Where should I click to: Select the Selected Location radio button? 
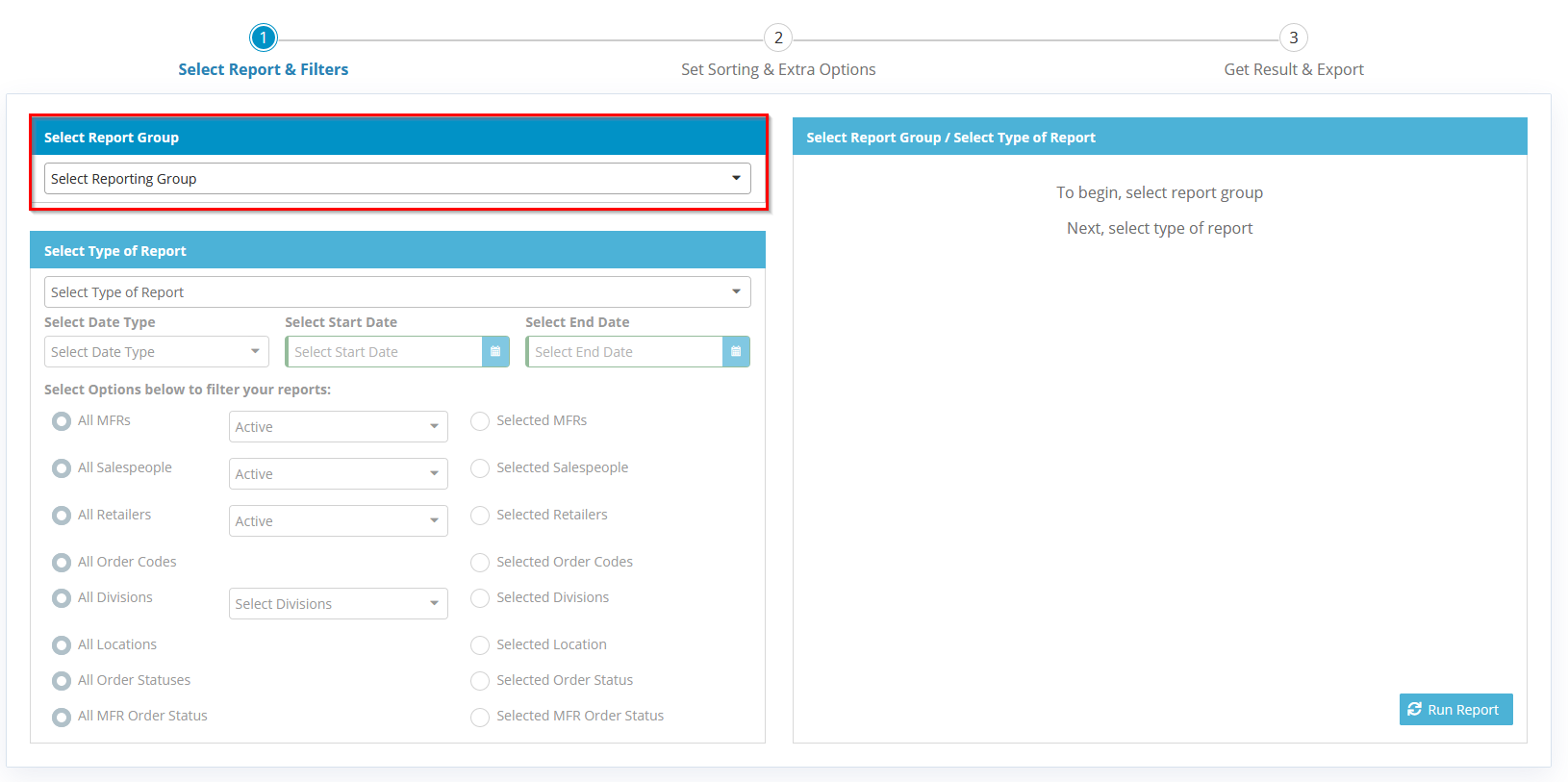pyautogui.click(x=480, y=645)
